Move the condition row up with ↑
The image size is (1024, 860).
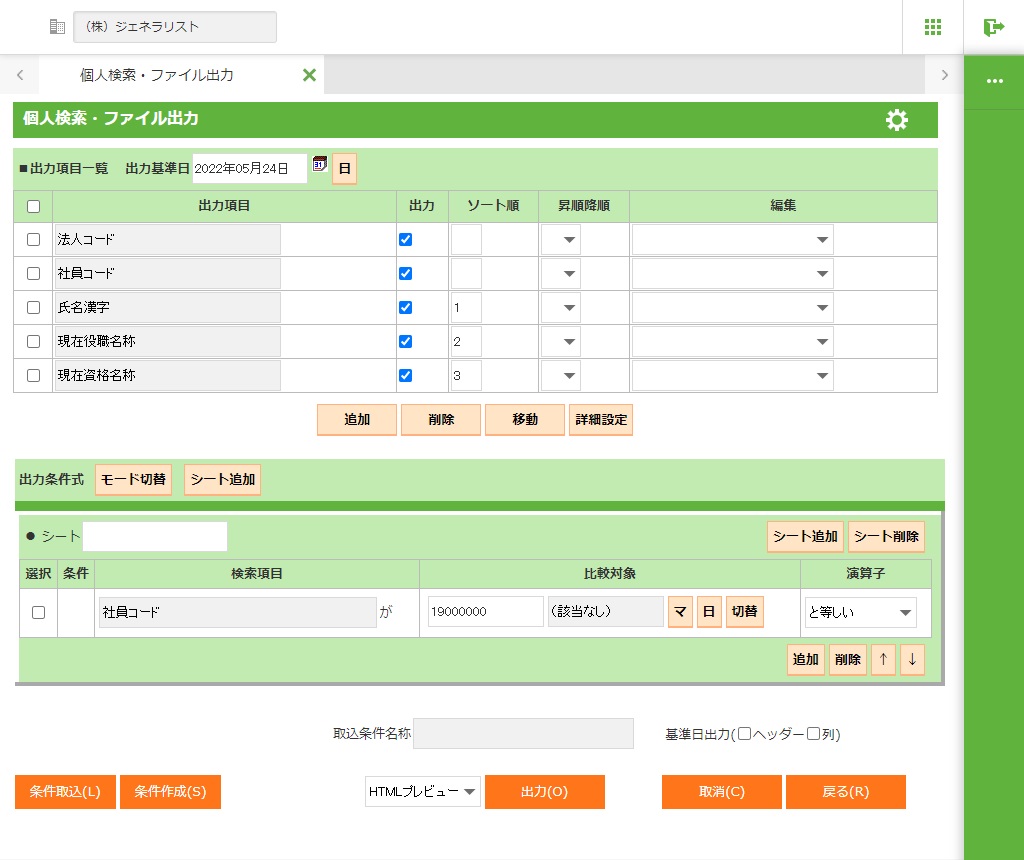click(883, 660)
